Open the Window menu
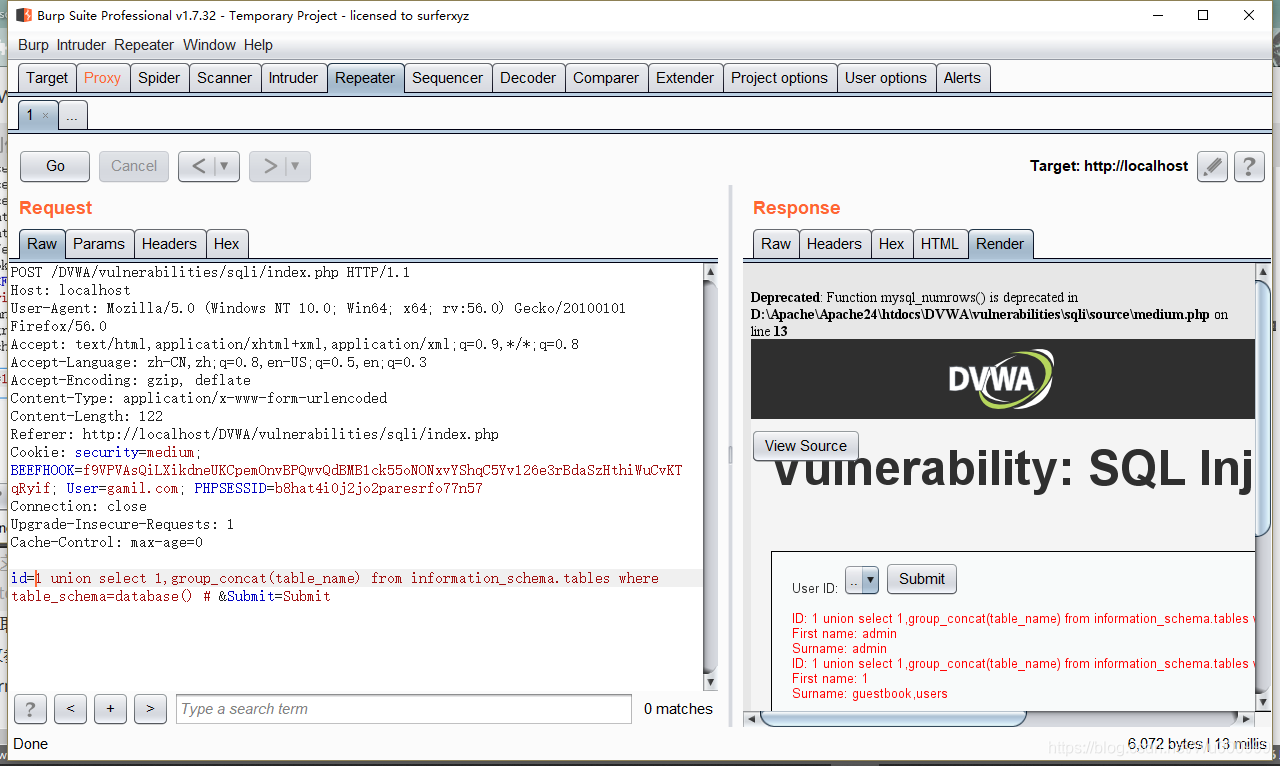This screenshot has height=766, width=1280. coord(209,45)
